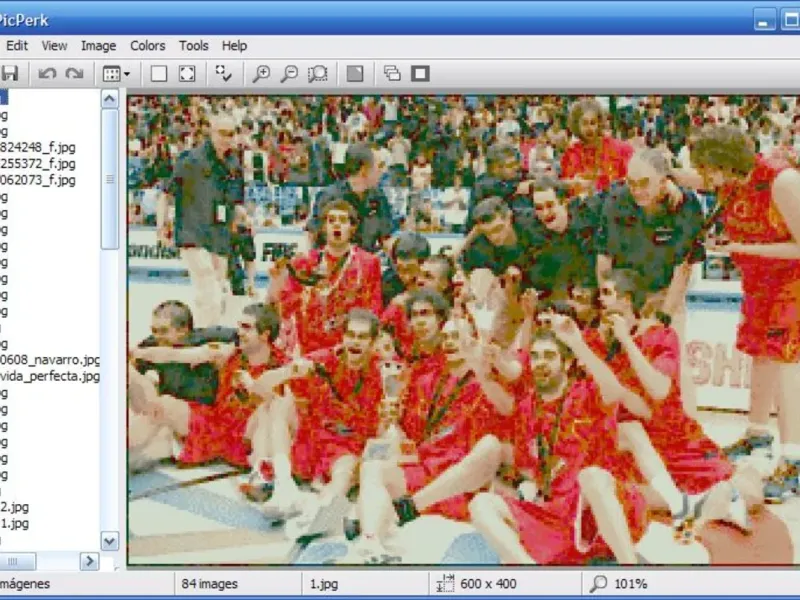Select file vida_perfecta.jpg in the list
This screenshot has width=800, height=600.
(x=49, y=376)
